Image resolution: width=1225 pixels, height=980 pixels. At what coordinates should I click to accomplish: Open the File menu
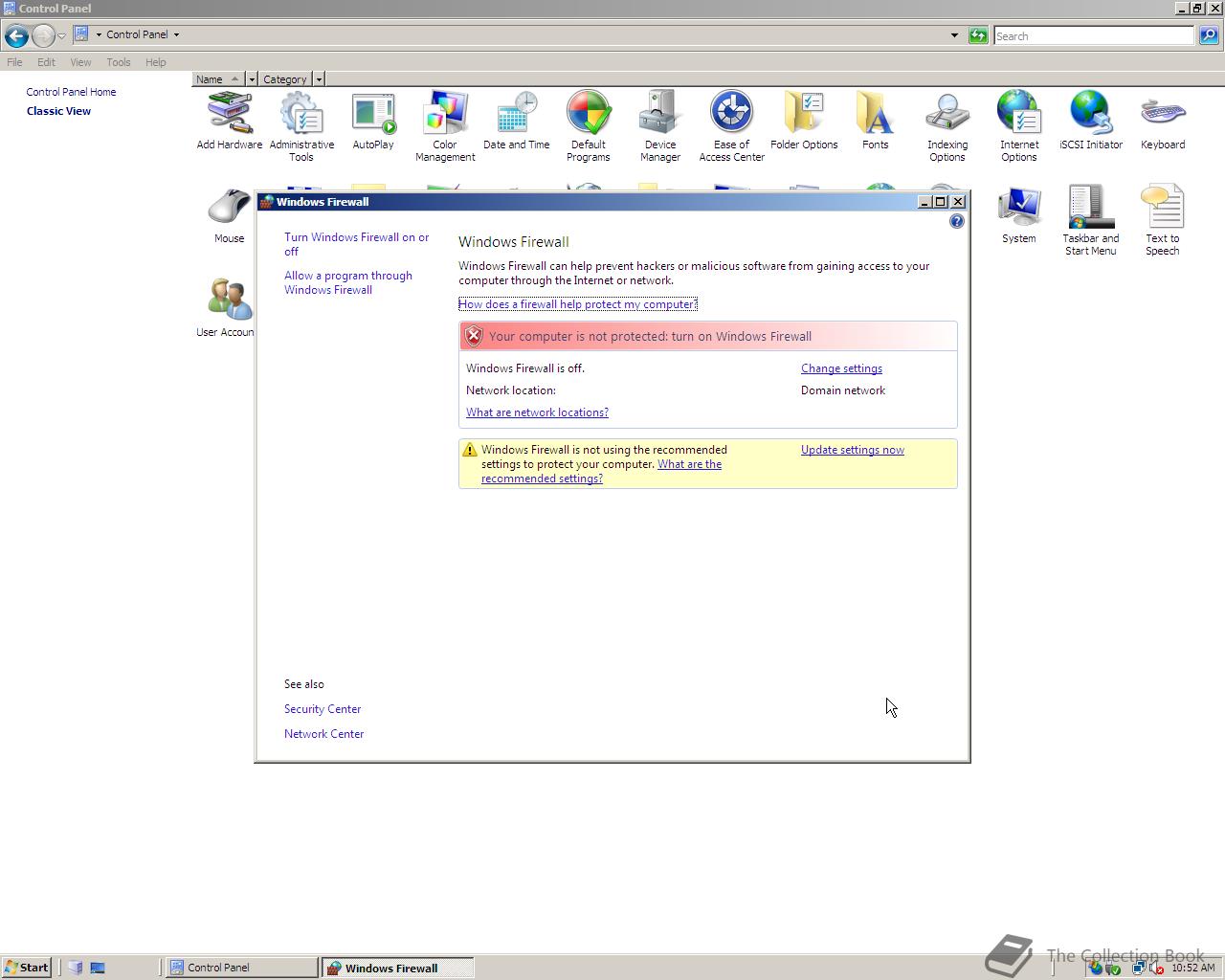tap(14, 62)
